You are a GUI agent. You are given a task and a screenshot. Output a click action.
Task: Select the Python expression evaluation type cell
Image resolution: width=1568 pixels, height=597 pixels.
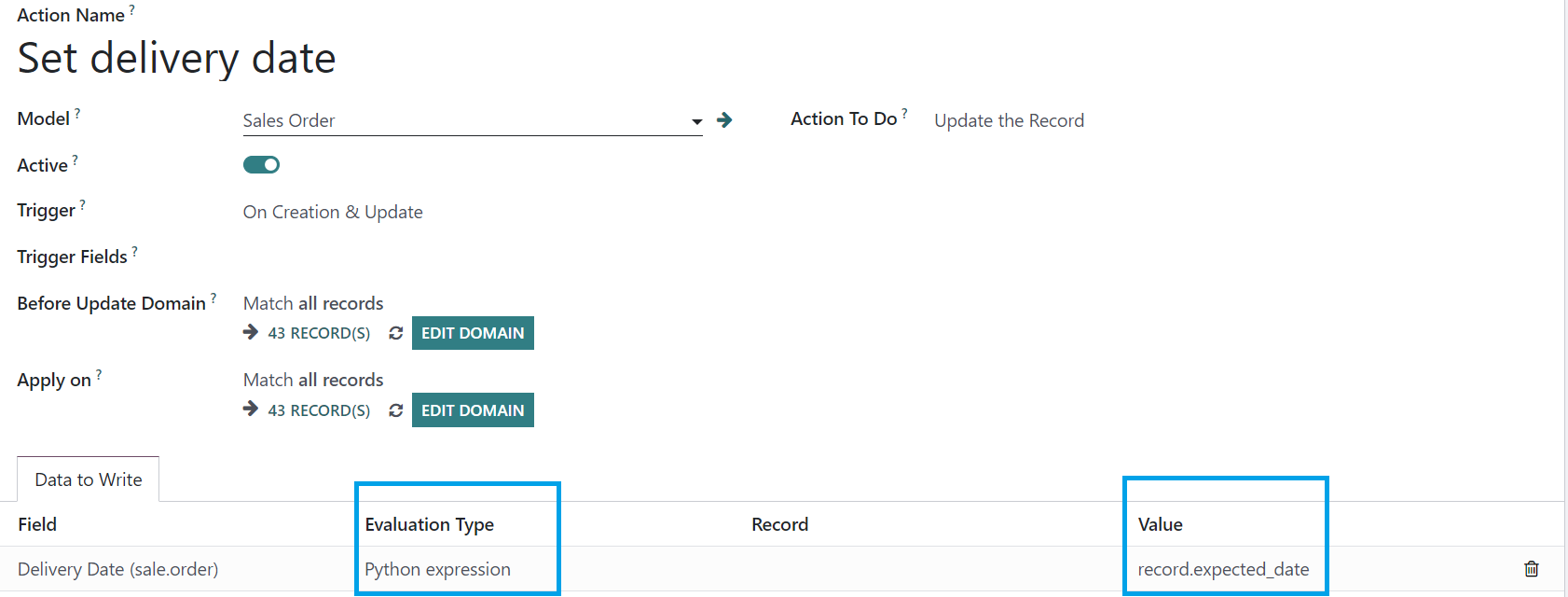[437, 569]
